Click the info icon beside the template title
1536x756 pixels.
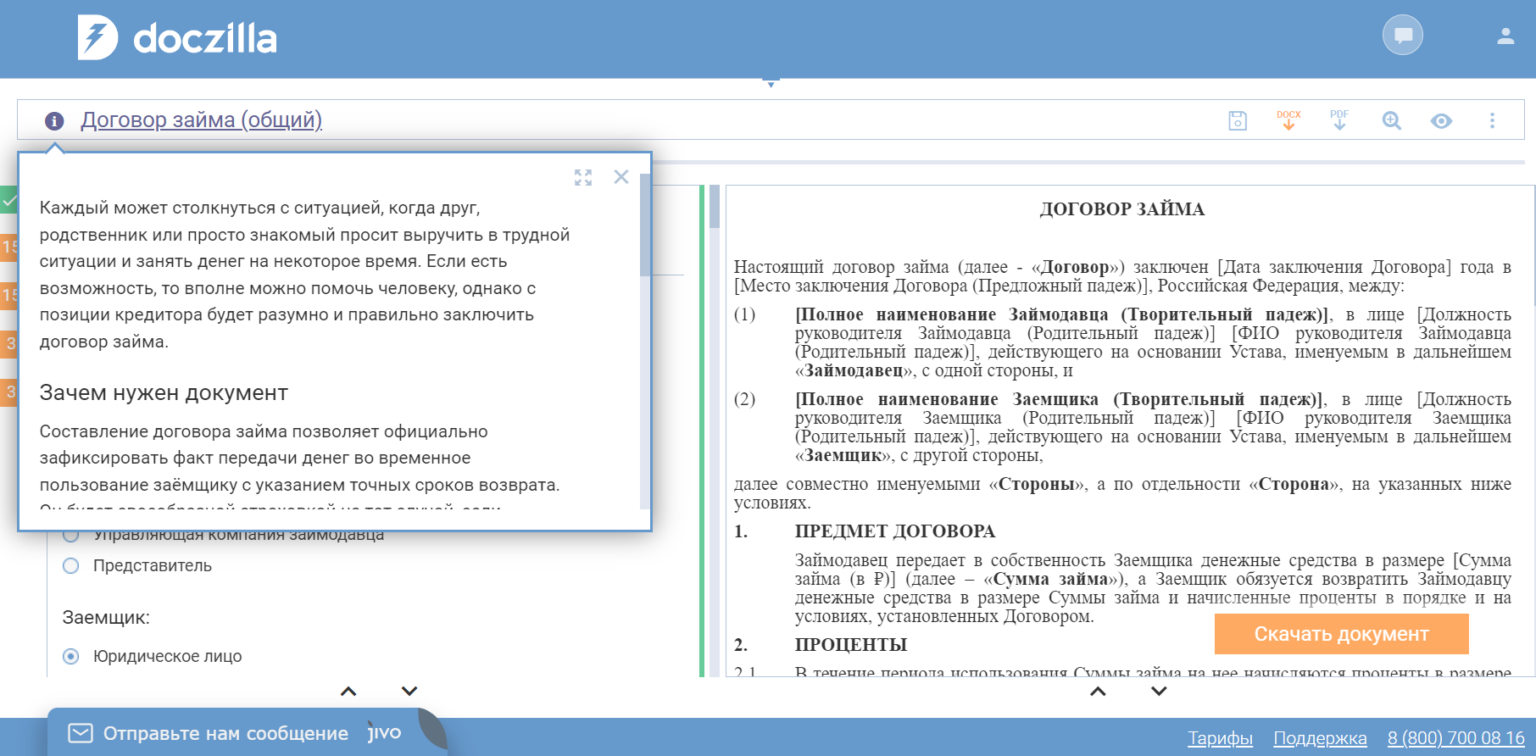point(53,120)
